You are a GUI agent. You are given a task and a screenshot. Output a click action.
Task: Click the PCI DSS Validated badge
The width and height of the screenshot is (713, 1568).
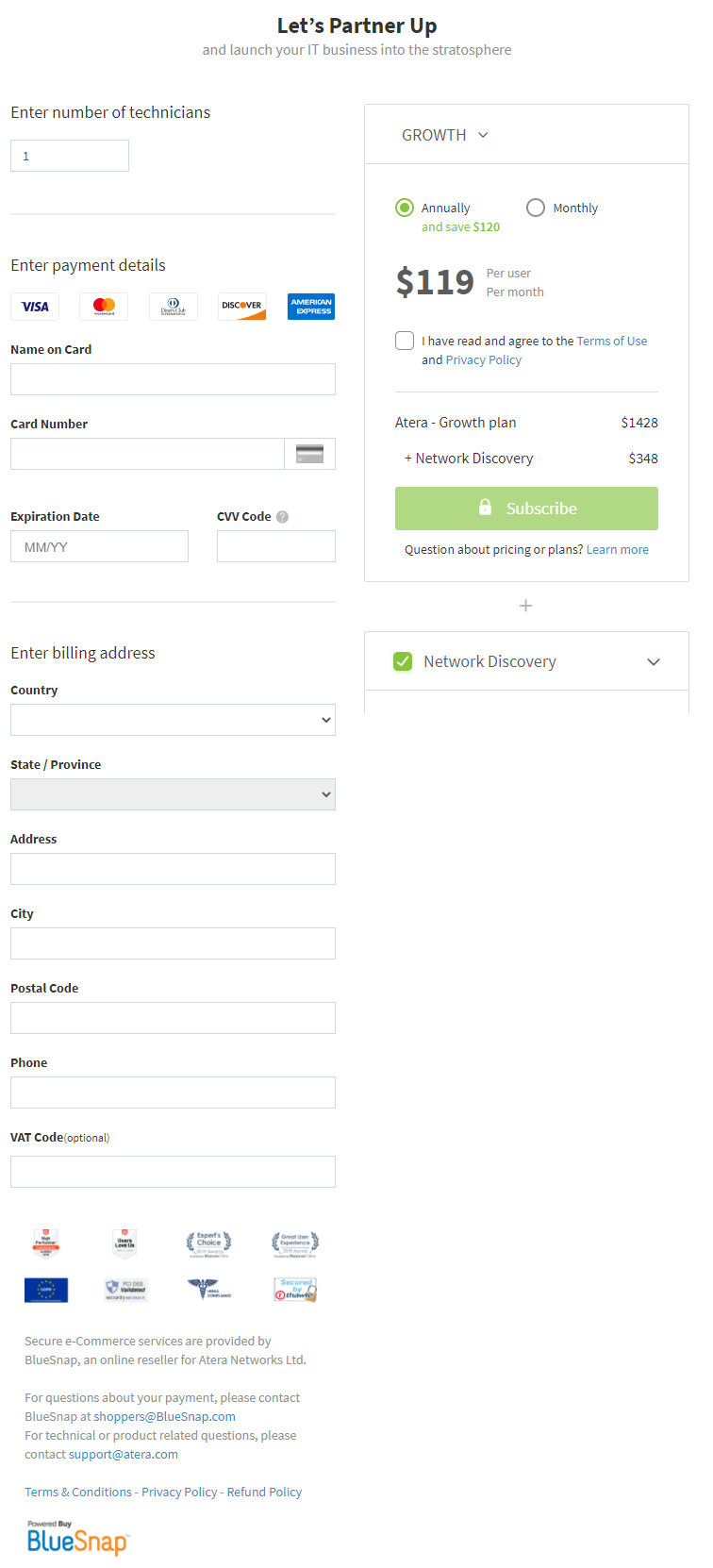tap(126, 1290)
